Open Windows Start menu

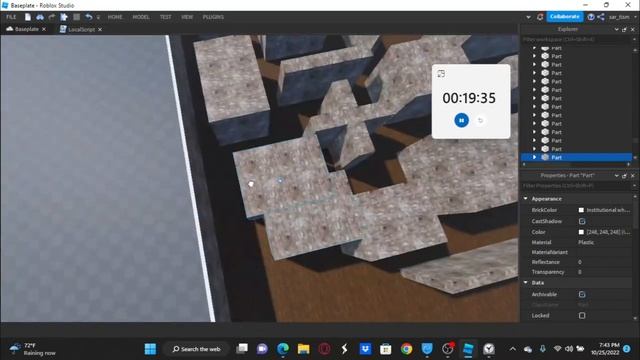(150, 349)
